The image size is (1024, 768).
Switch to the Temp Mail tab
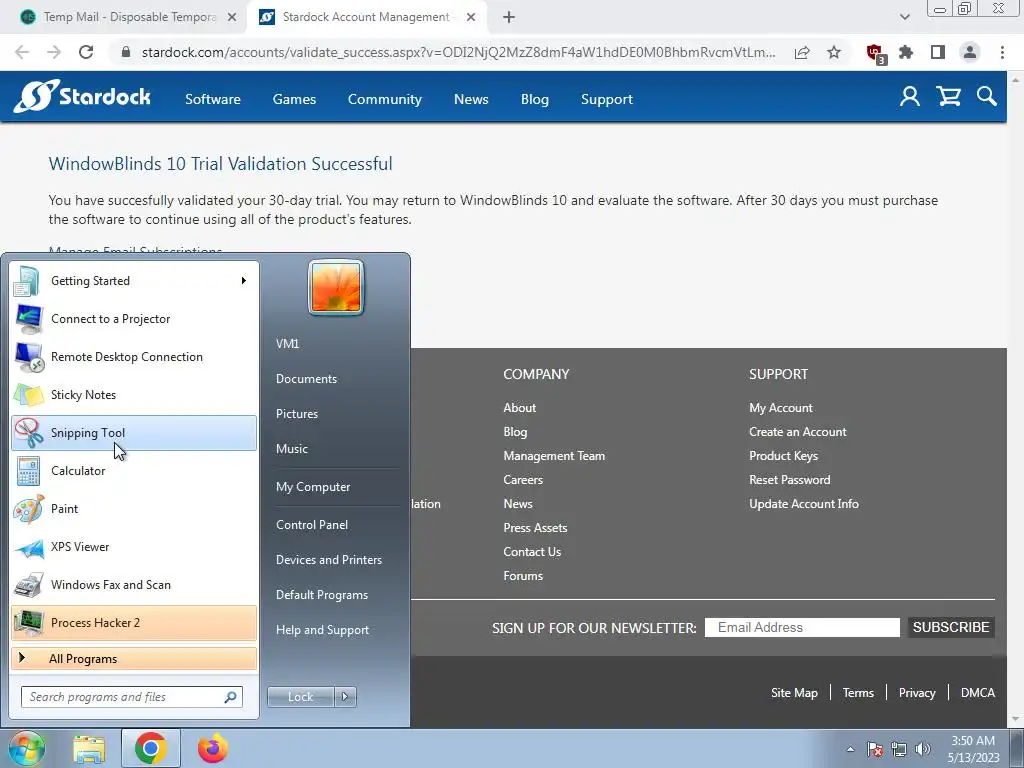click(x=129, y=17)
